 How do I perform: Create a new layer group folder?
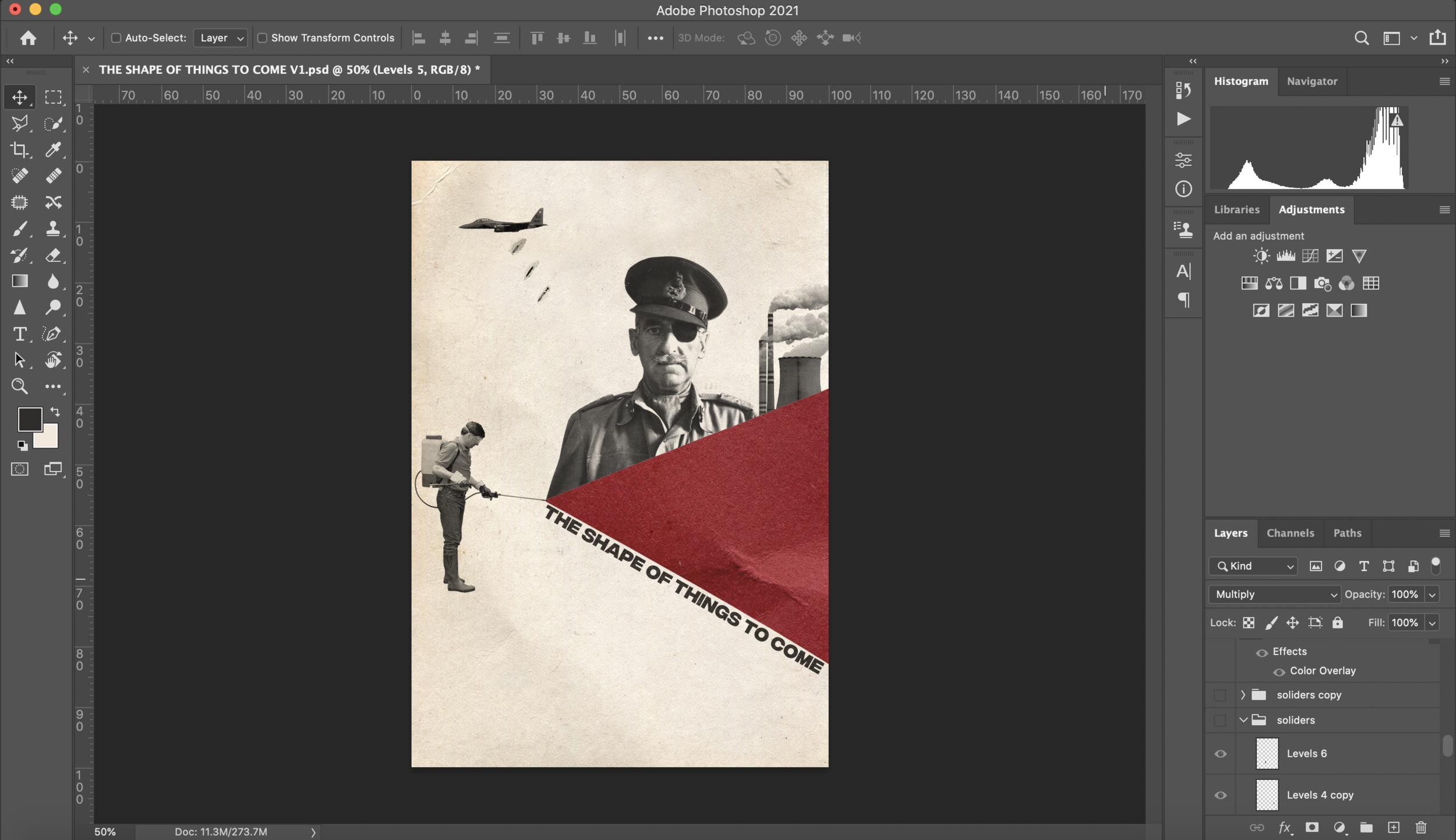click(x=1366, y=827)
